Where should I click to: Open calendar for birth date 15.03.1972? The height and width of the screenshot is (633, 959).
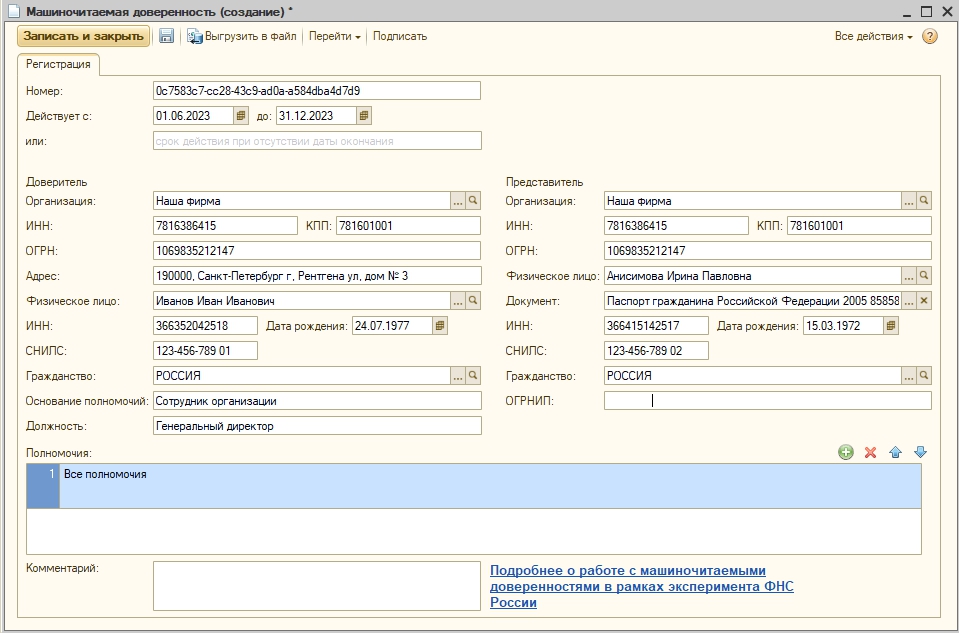point(891,325)
